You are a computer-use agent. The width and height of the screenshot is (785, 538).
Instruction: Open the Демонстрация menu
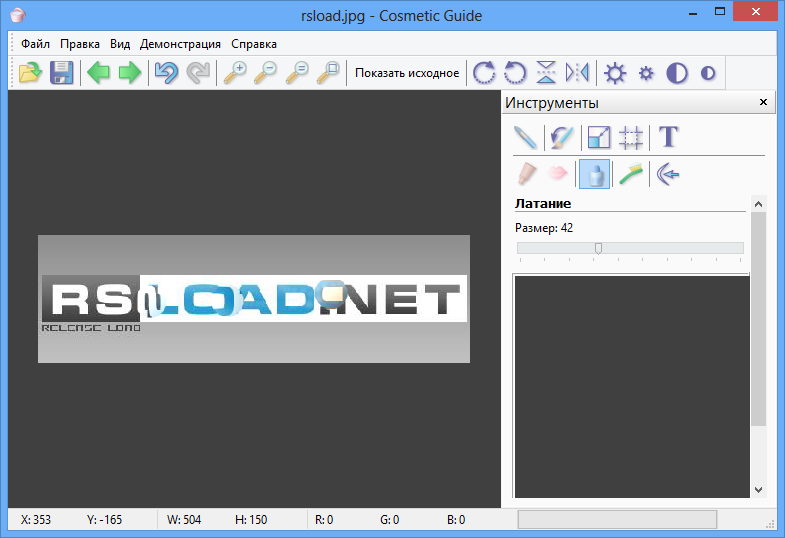click(180, 44)
